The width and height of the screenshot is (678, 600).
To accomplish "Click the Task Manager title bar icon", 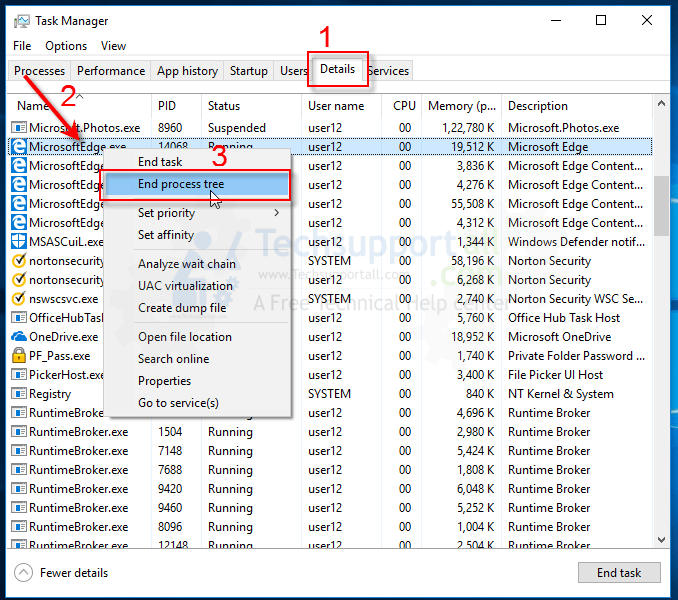I will pyautogui.click(x=22, y=21).
